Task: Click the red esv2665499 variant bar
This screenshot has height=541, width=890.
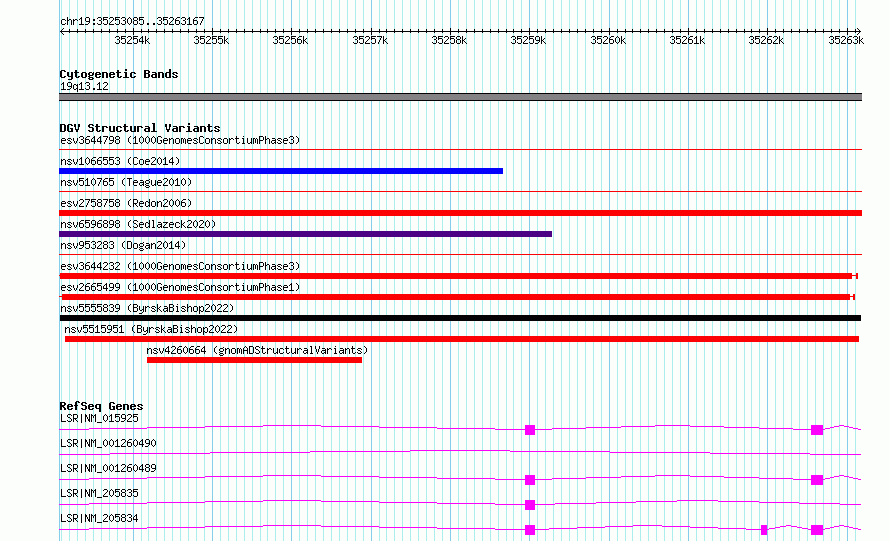Action: [x=457, y=297]
